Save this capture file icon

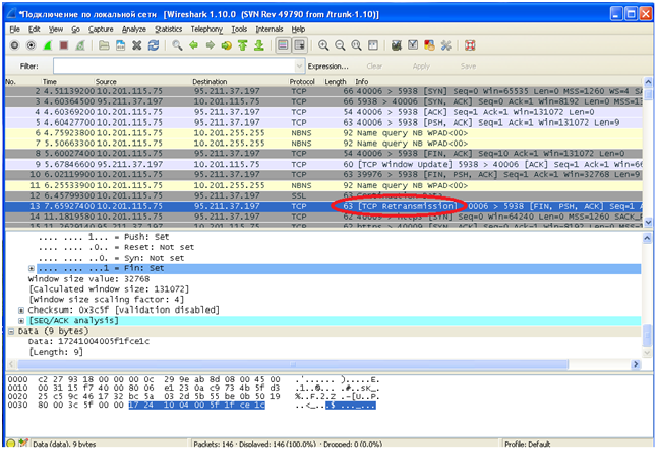point(120,46)
